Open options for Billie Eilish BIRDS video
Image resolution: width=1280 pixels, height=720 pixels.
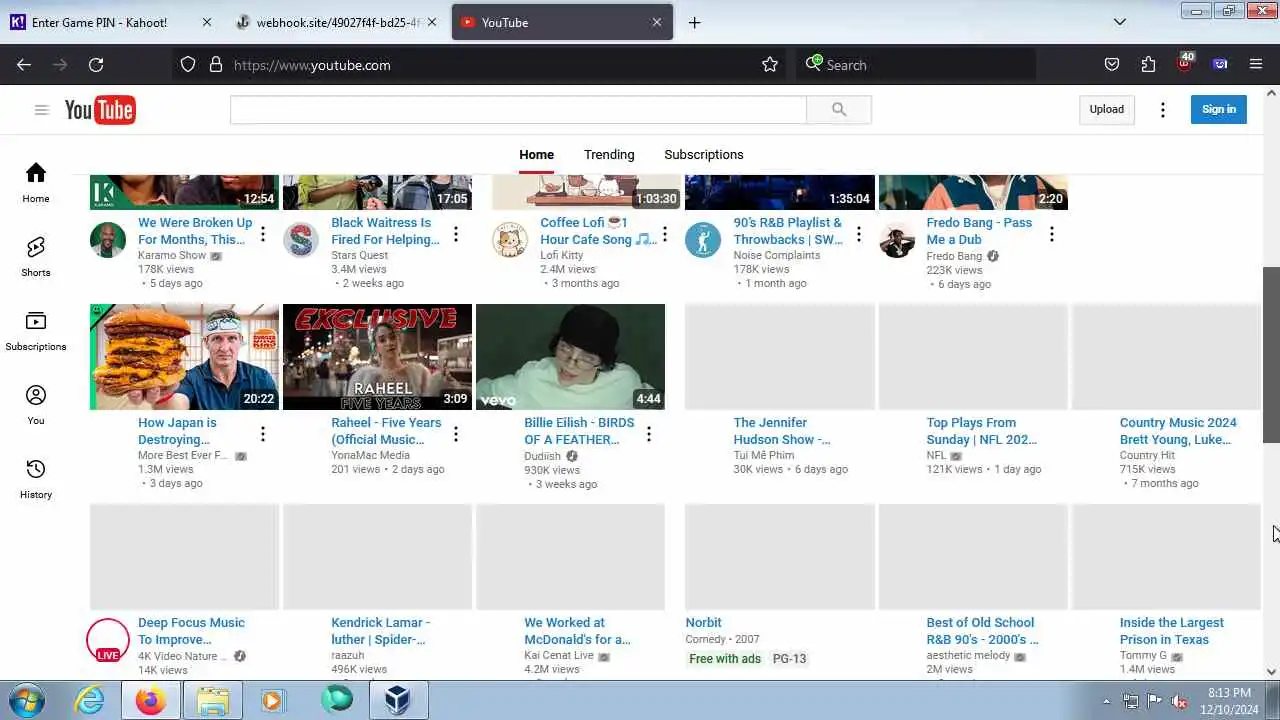tap(649, 434)
